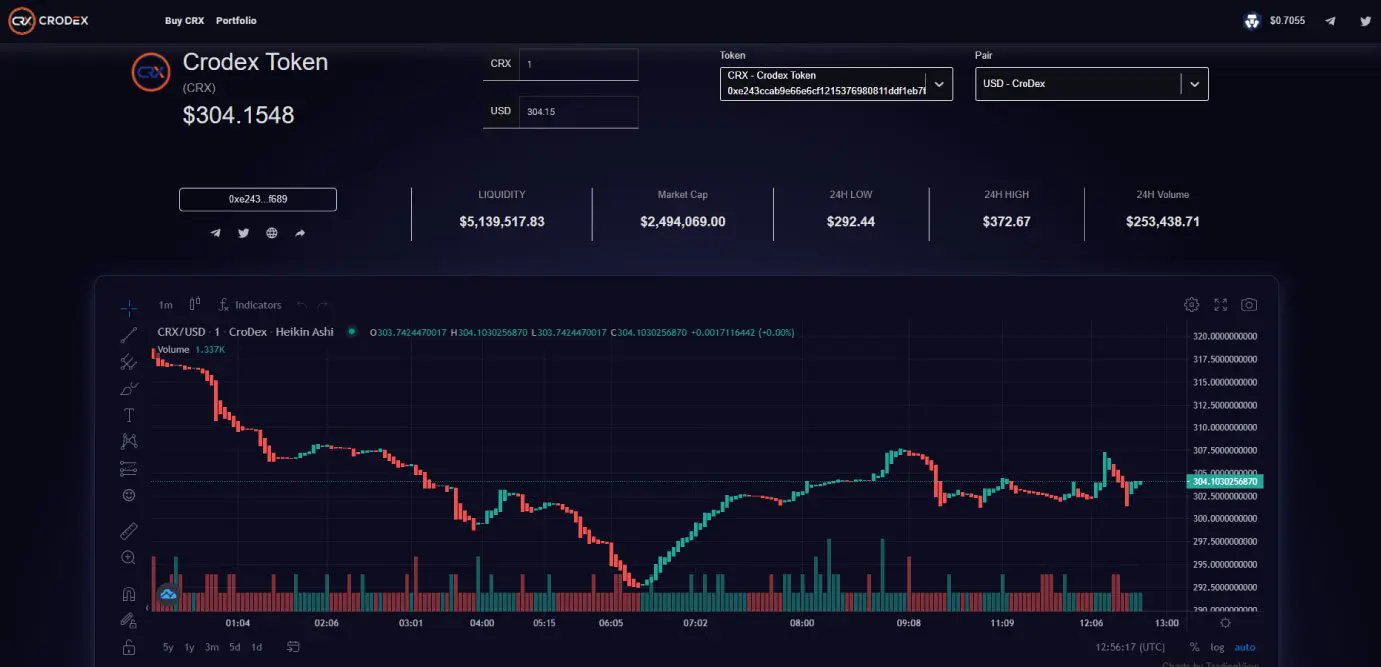This screenshot has width=1381, height=667.
Task: Click the $372.67 24H high value
Action: 1006,222
